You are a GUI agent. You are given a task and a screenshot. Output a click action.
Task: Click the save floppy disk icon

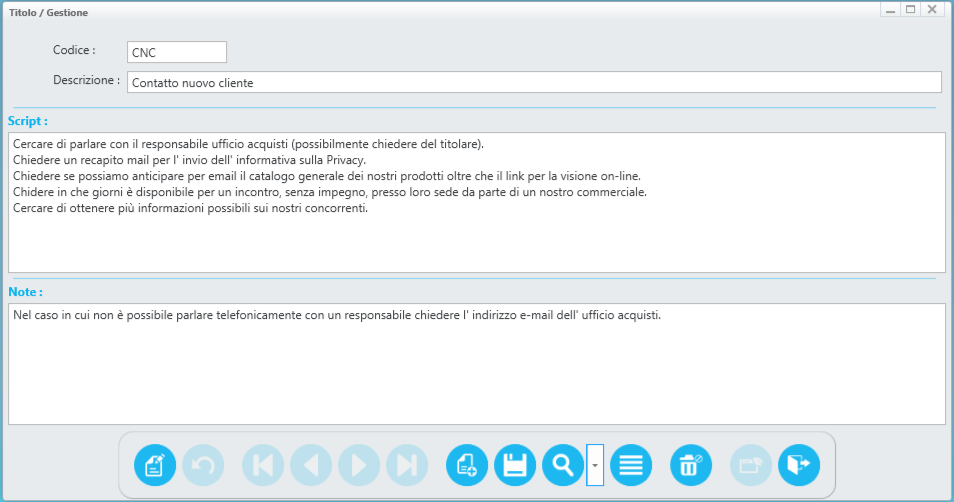[x=515, y=465]
